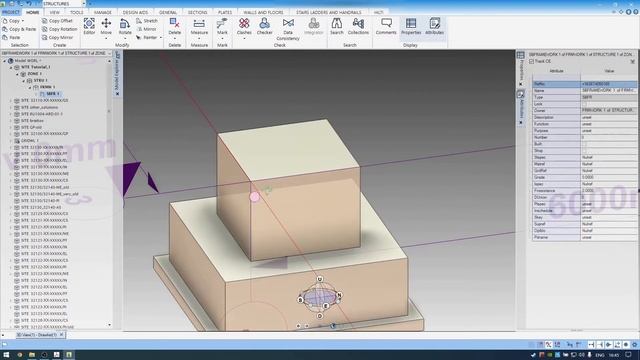Toggle the Built attribute checkbox
This screenshot has width=640, height=360.
pyautogui.click(x=584, y=144)
